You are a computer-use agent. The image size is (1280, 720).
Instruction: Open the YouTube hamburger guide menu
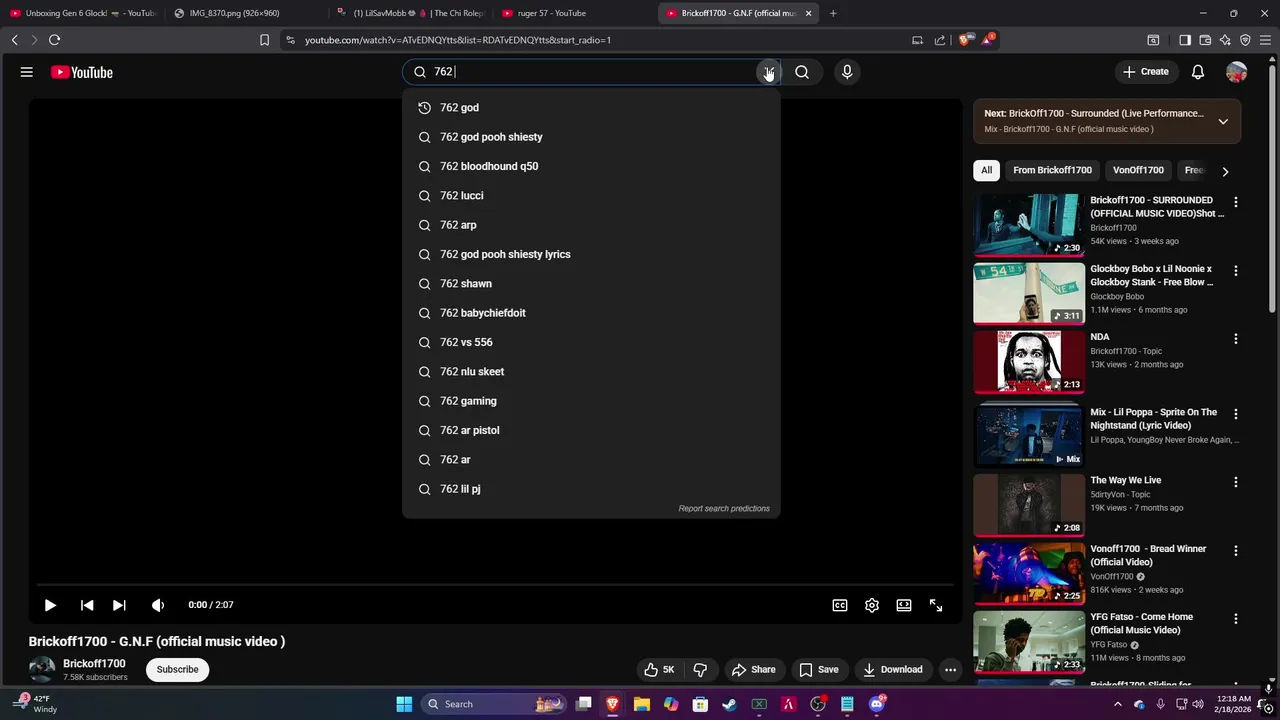(27, 72)
